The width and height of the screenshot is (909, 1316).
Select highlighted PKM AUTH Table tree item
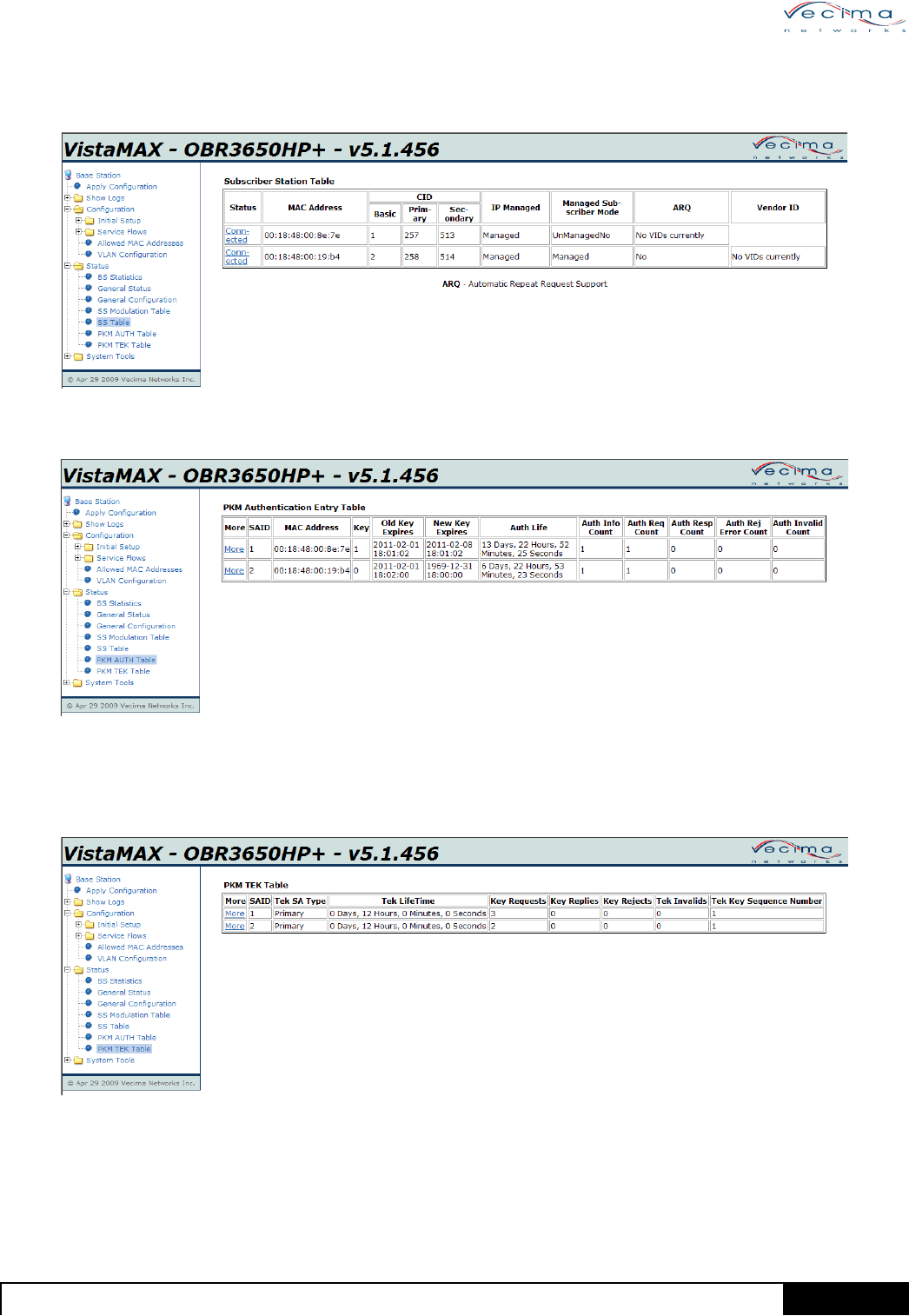pos(126,660)
